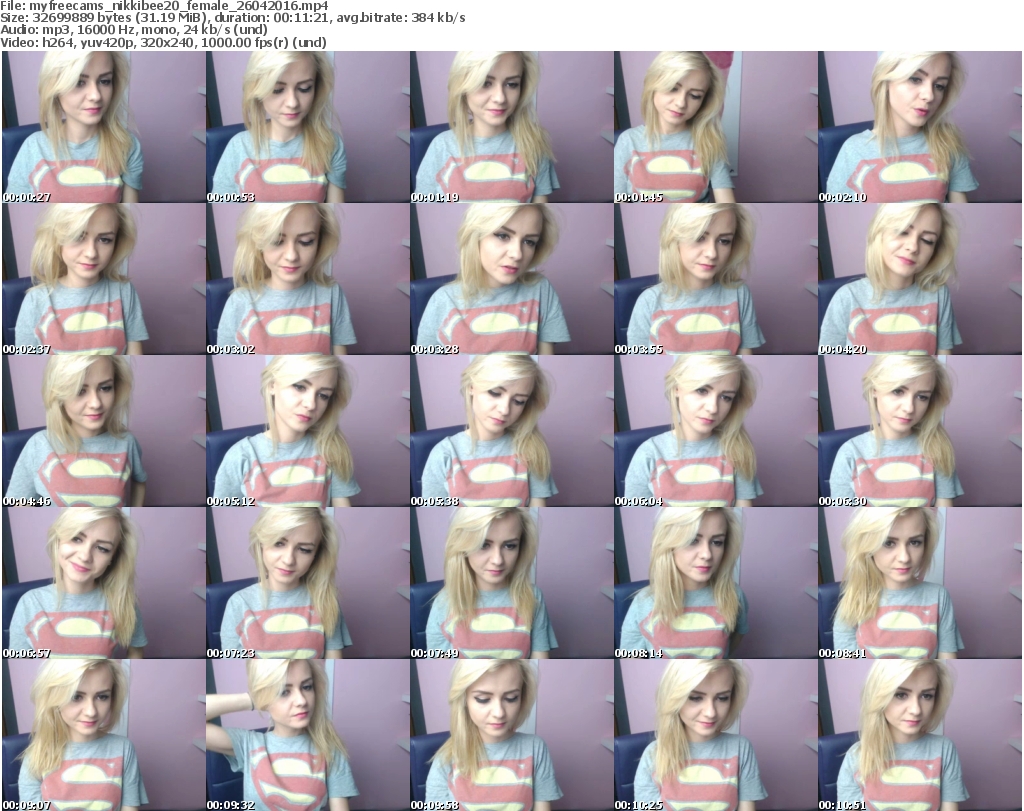
Task: Select the thumbnail frame stamped 00:09:07
Action: coord(104,735)
